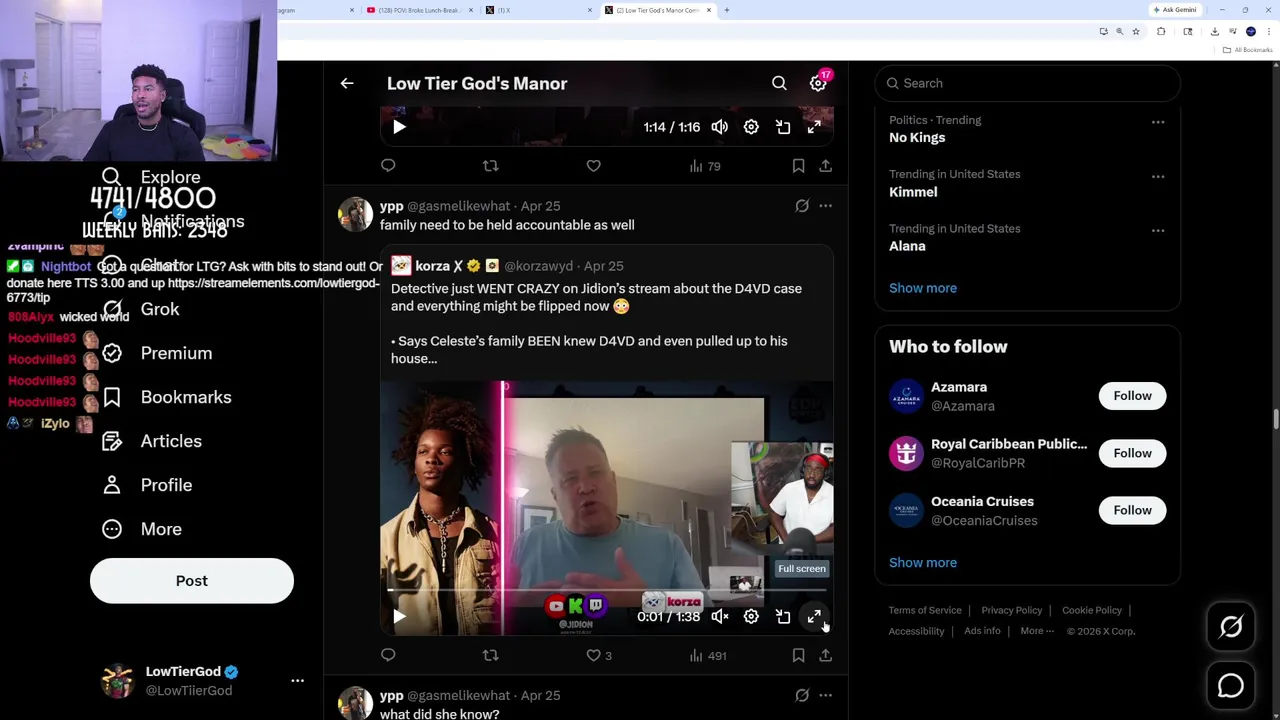
Task: Play the top video at 1:14 / 1:16
Action: pyautogui.click(x=399, y=127)
